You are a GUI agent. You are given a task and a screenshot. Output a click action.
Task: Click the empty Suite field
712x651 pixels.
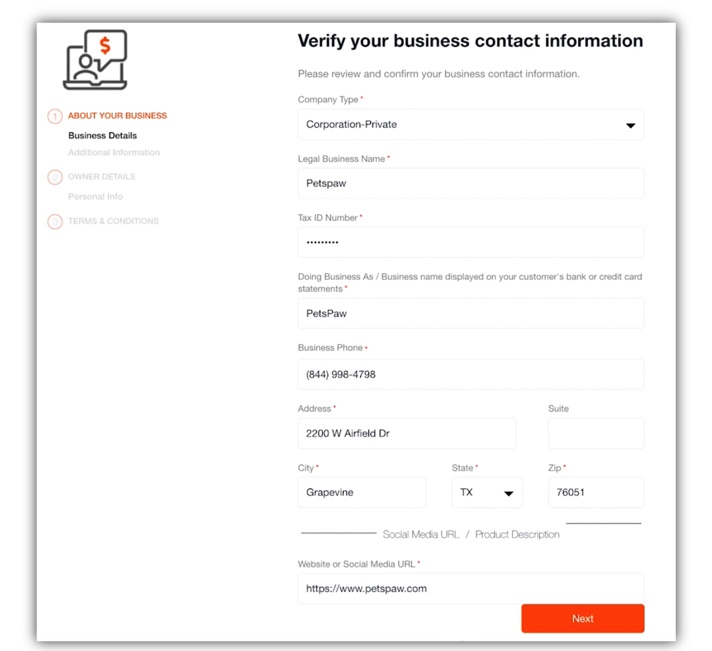[596, 434]
